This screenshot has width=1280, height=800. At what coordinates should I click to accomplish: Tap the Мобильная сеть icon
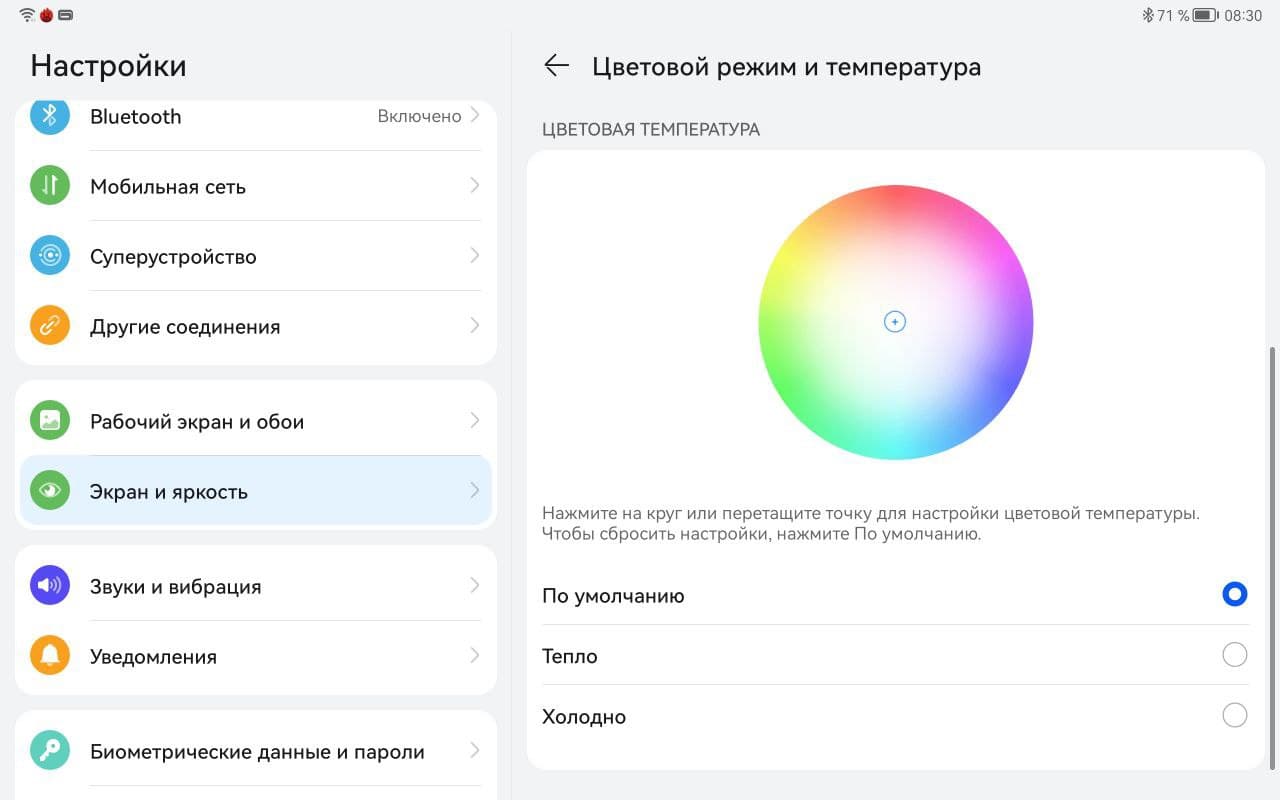pos(50,186)
